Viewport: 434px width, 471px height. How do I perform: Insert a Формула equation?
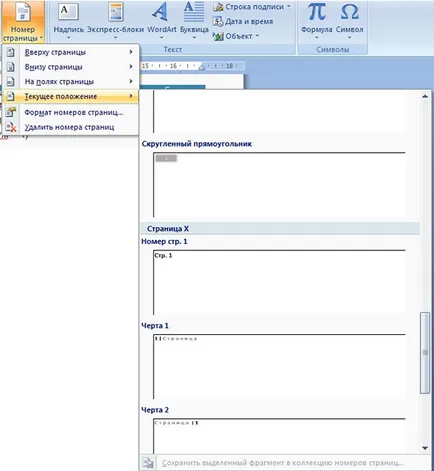tap(316, 21)
